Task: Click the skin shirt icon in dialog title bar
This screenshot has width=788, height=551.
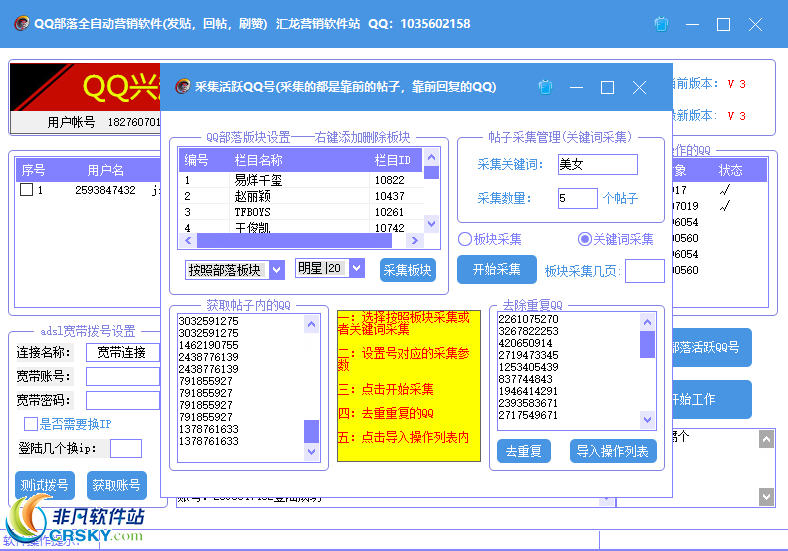Action: click(x=545, y=87)
